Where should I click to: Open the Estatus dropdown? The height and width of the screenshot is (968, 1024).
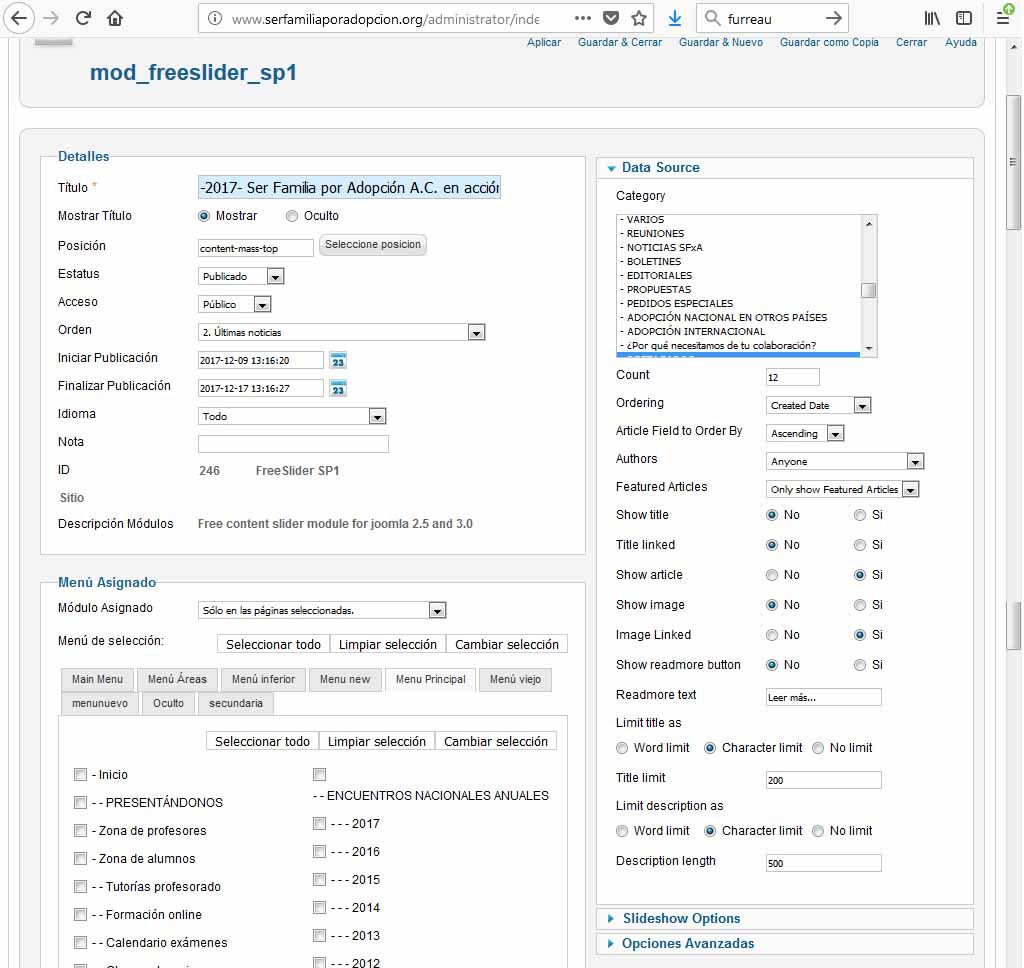(241, 276)
